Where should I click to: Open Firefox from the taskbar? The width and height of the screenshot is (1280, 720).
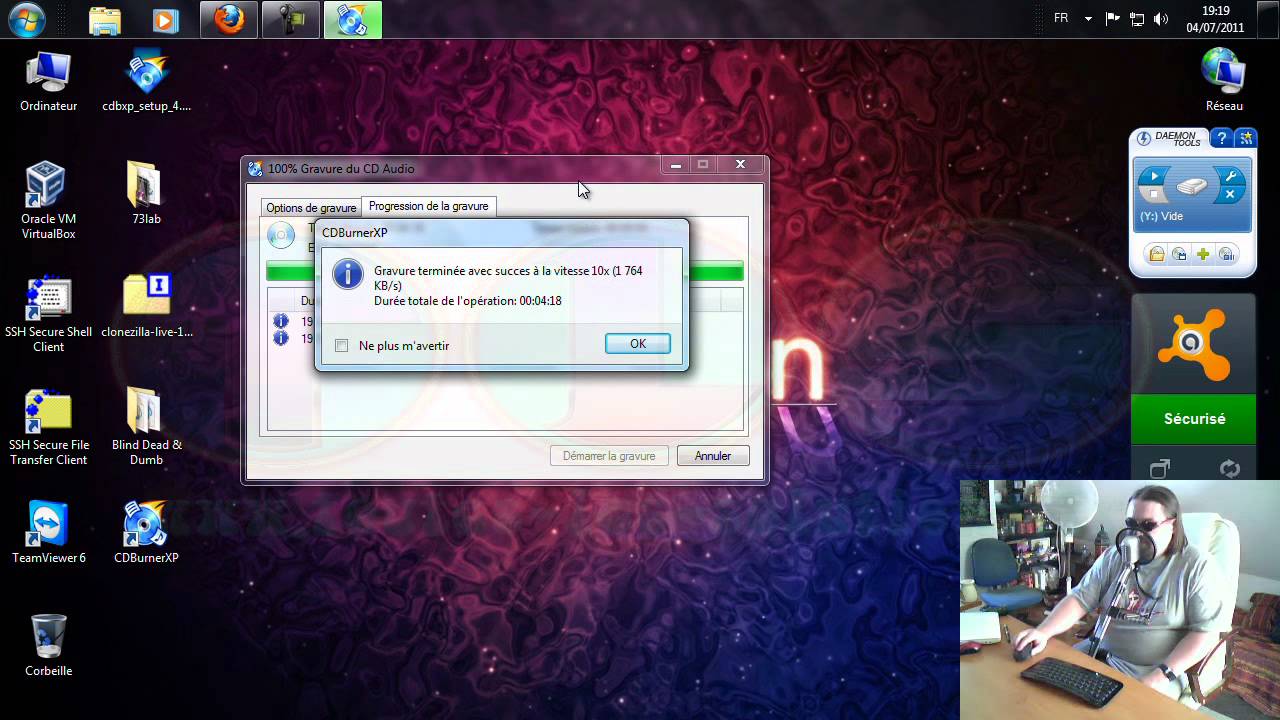point(229,20)
